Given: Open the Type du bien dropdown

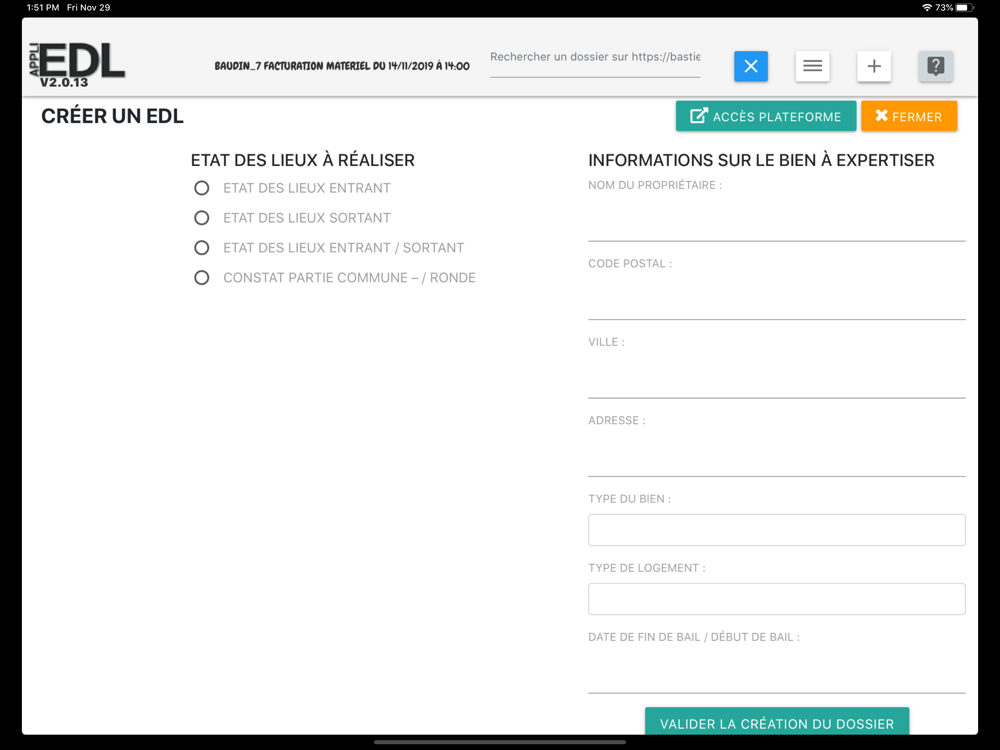Looking at the screenshot, I should 777,530.
